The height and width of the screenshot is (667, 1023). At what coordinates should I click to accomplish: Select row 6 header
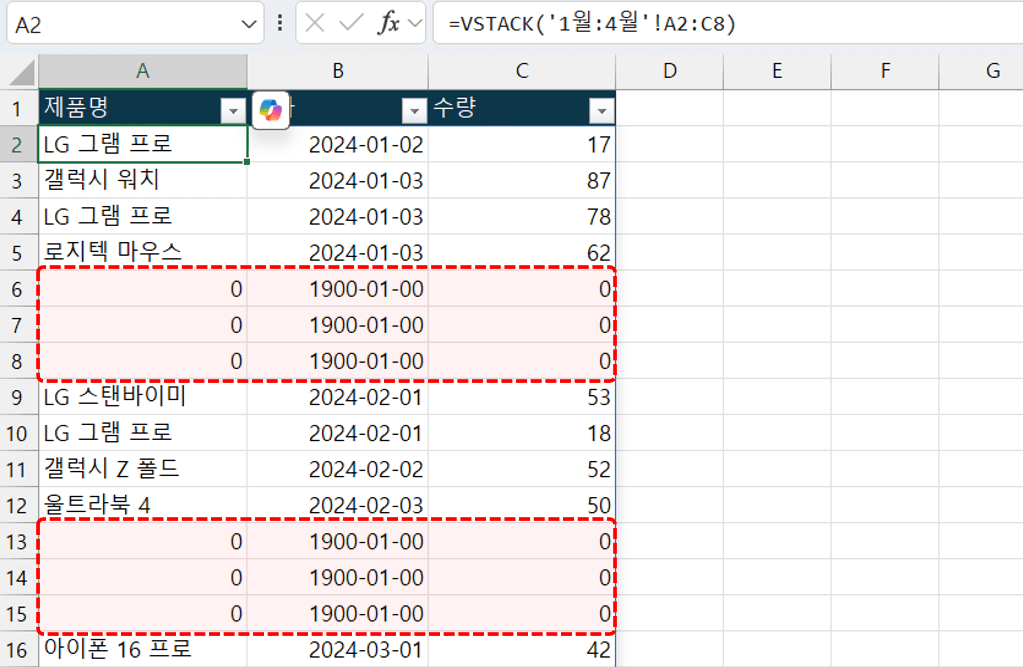pos(17,289)
